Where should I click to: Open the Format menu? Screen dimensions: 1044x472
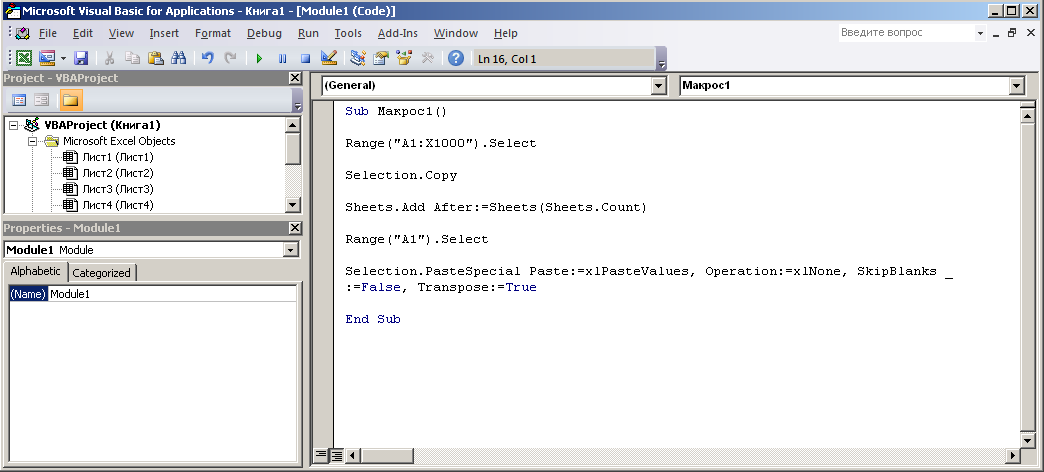(213, 33)
